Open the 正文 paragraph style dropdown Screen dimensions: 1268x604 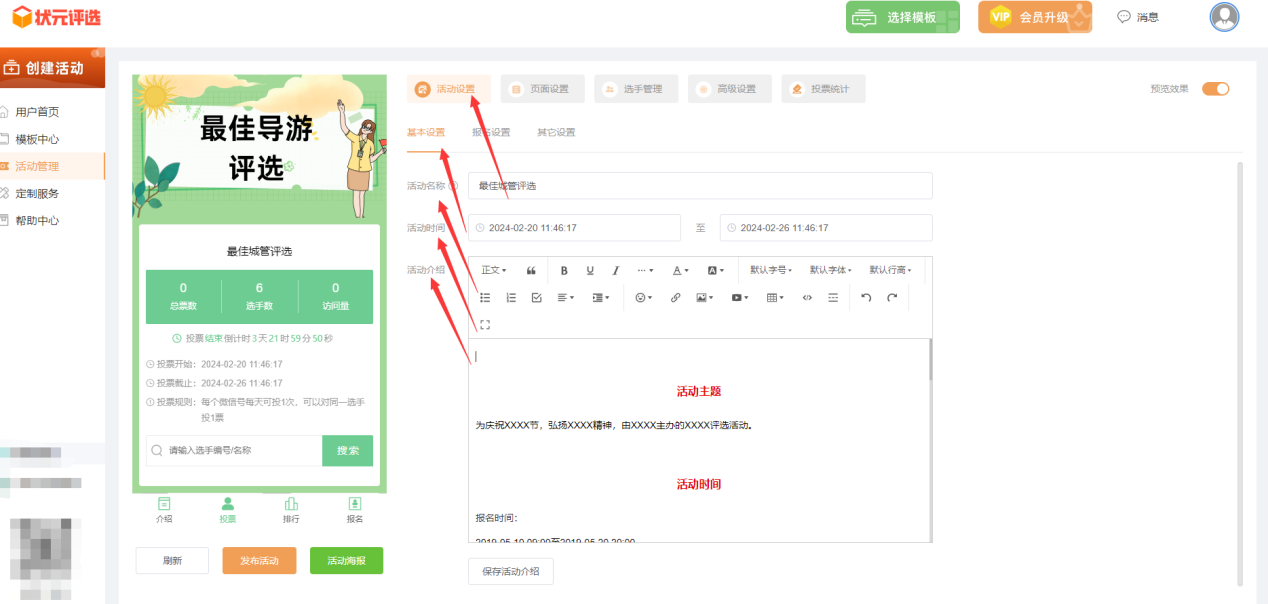click(x=494, y=270)
